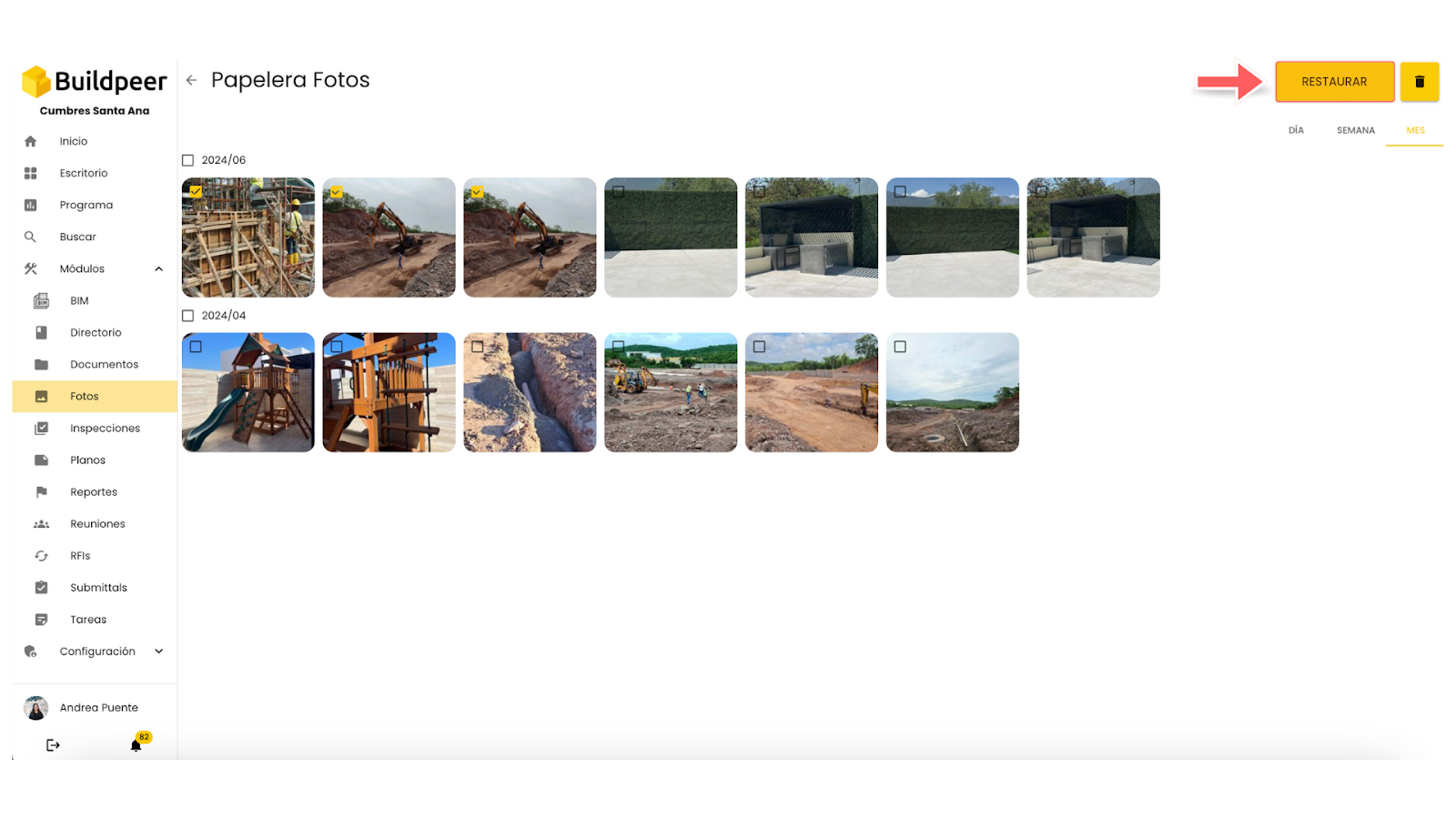Screen dimensions: 1456x819
Task: Open the Reuniones people icon
Action: (x=41, y=524)
